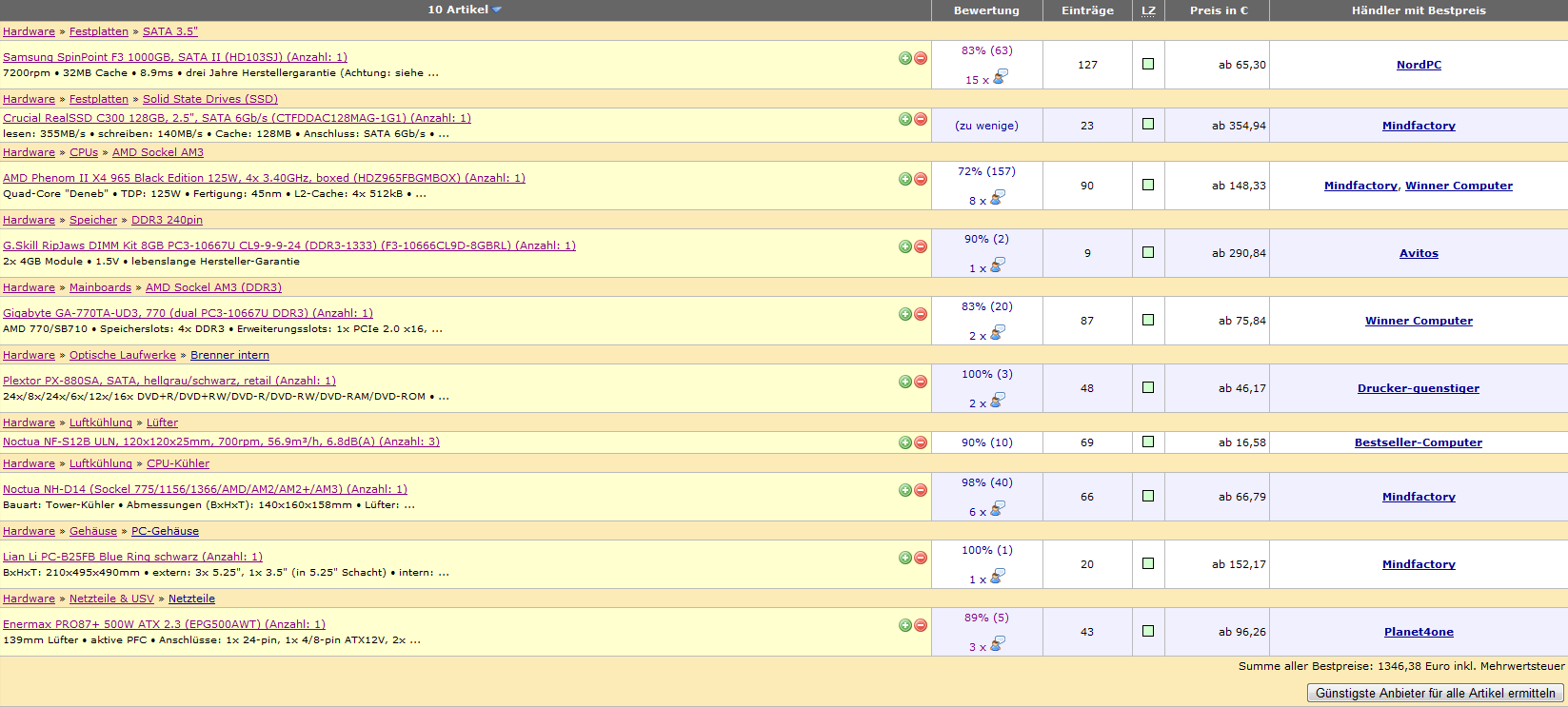
Task: Remove one Samsung SpinPoint F3 via minus icon
Action: (x=921, y=58)
